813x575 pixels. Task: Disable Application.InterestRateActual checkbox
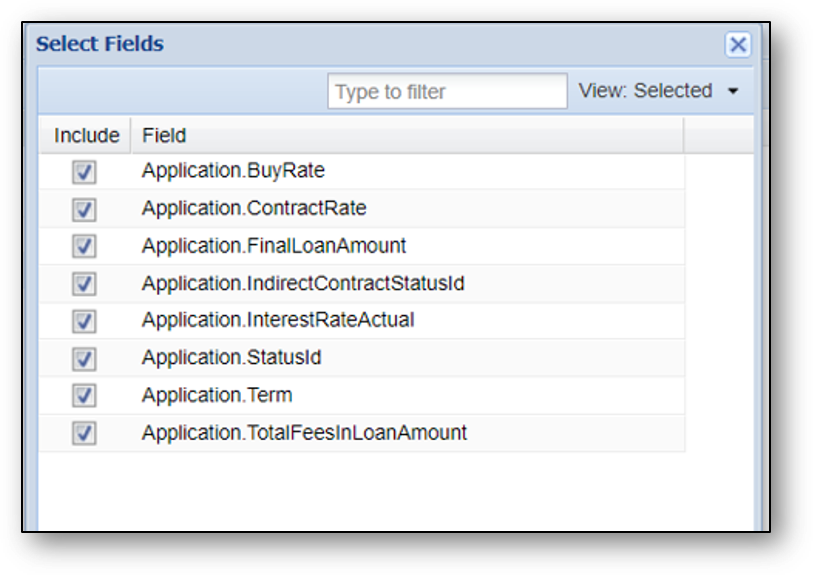(x=84, y=321)
